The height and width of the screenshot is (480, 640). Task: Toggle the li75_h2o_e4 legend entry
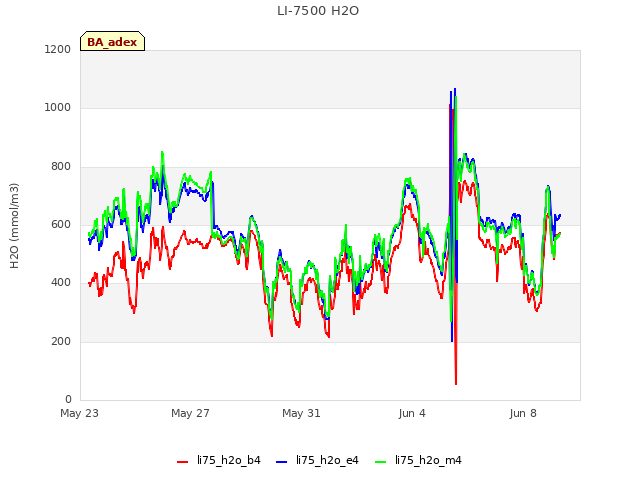317,460
